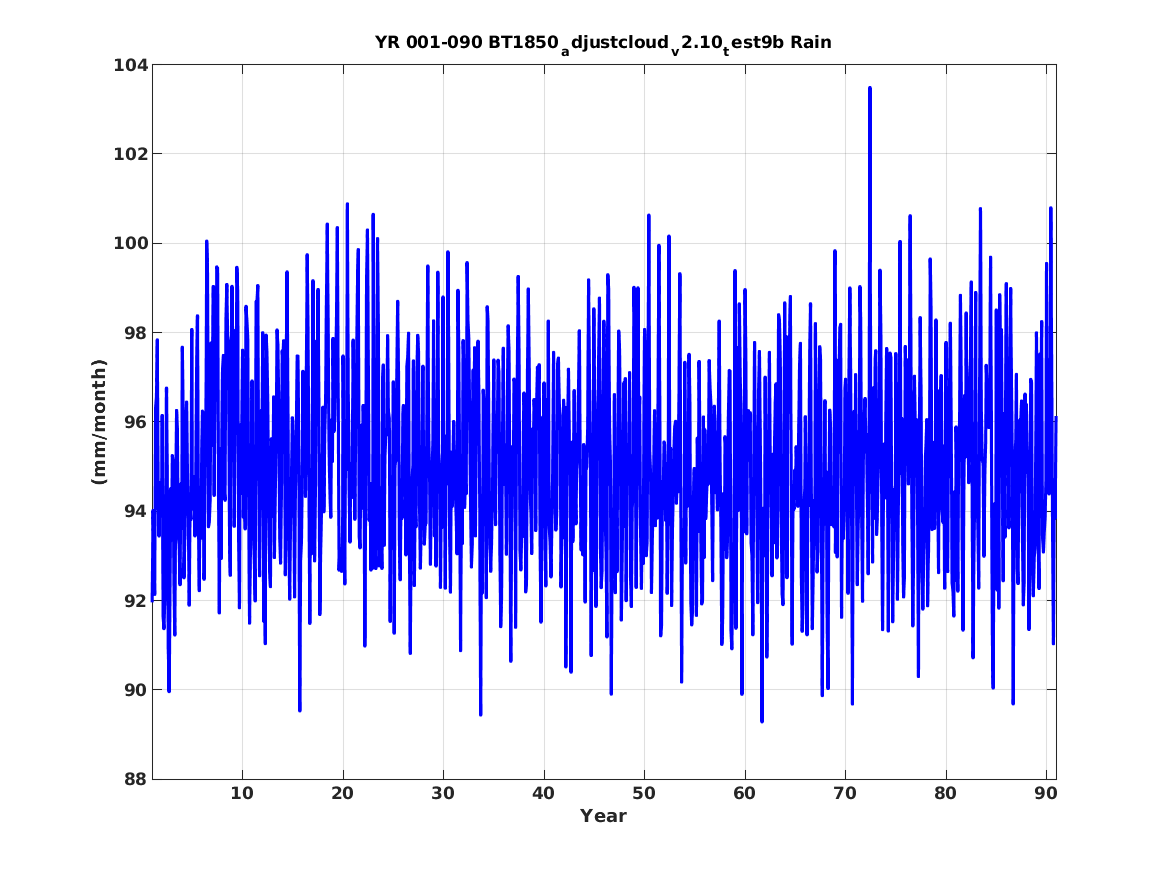1167x875 pixels.
Task: Click the x-axis tick label 70
Action: point(845,794)
